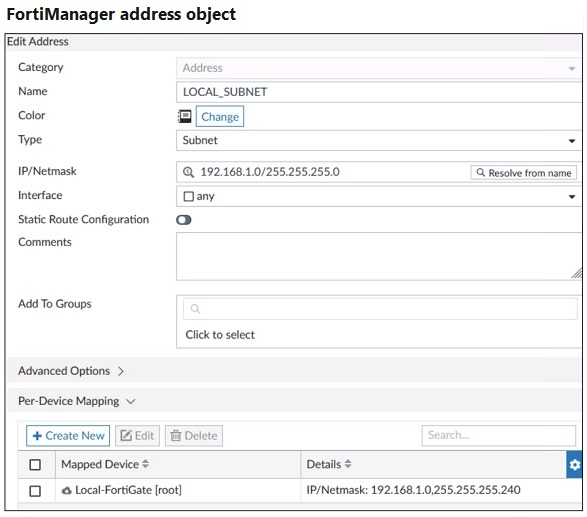Open the Interface dropdown showing any
The height and width of the screenshot is (517, 587).
[x=378, y=196]
